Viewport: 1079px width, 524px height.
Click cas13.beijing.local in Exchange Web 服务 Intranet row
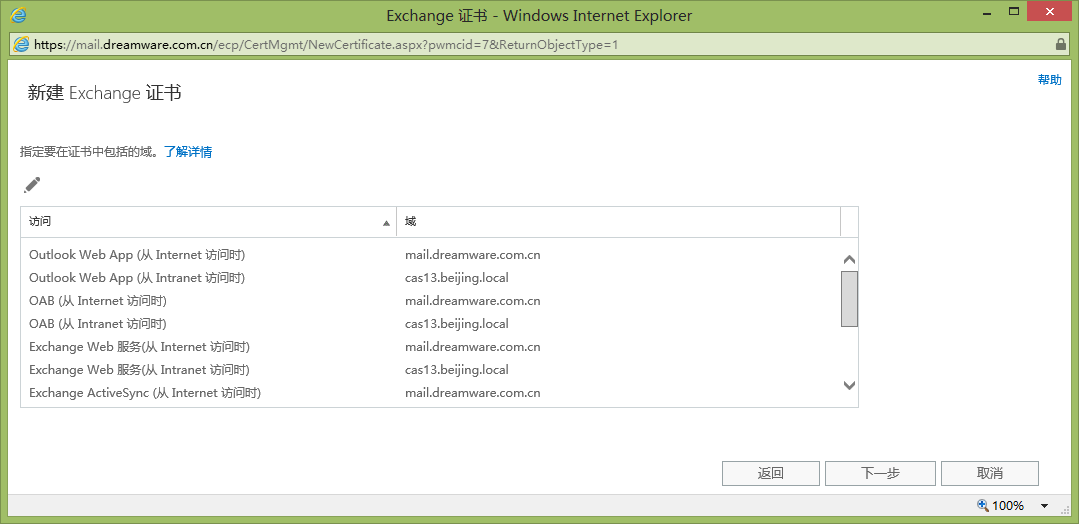(457, 370)
